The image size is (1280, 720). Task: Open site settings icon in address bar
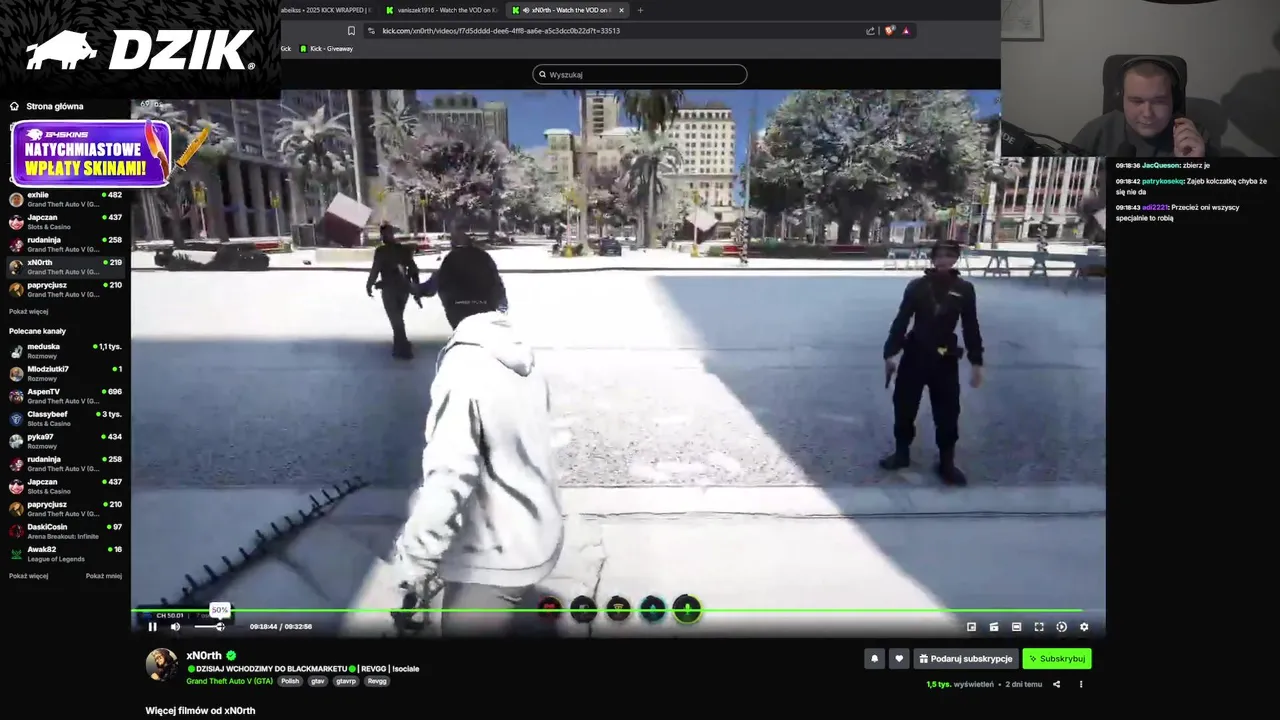point(371,31)
